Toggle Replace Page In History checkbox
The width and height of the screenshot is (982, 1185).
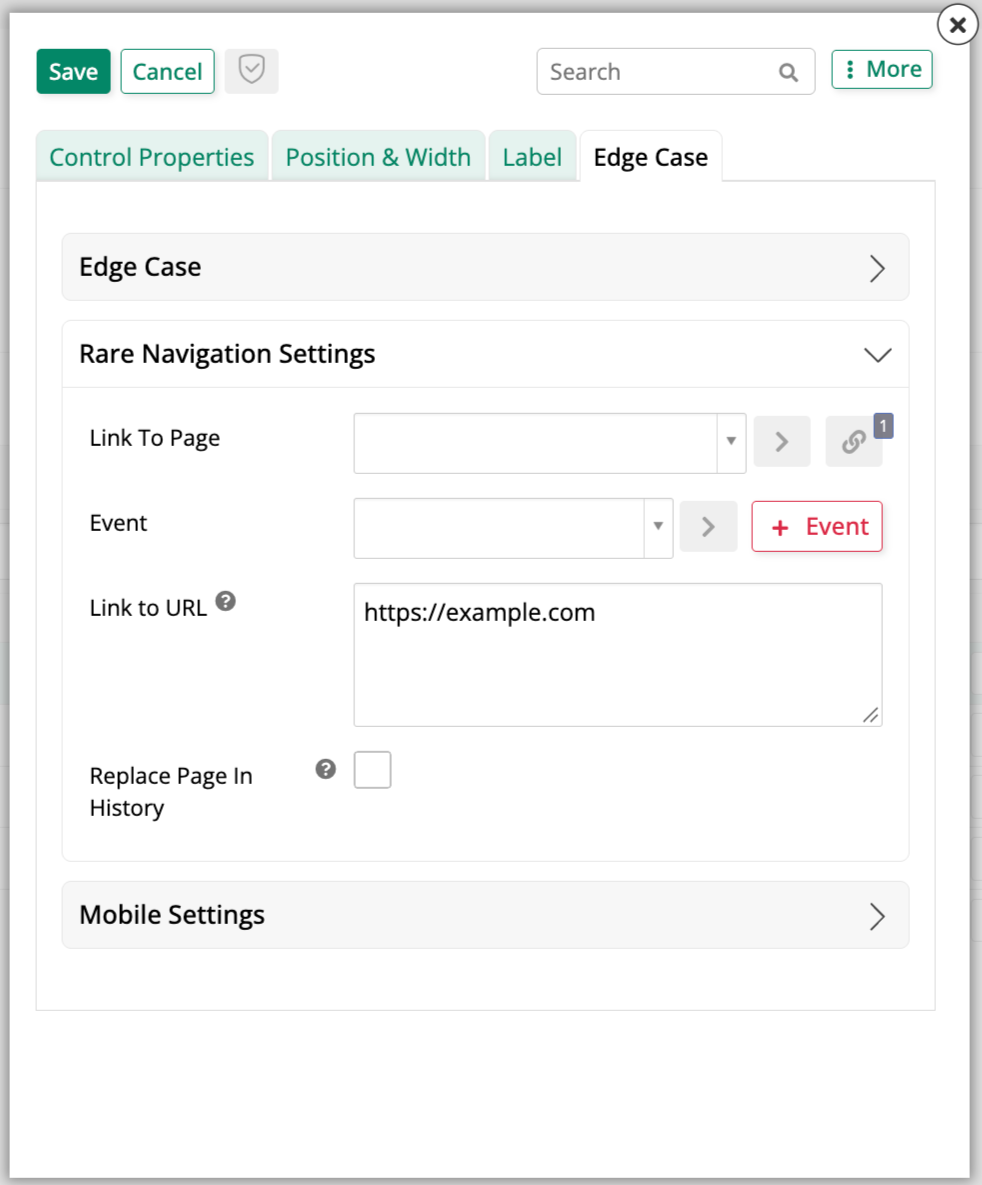coord(373,770)
